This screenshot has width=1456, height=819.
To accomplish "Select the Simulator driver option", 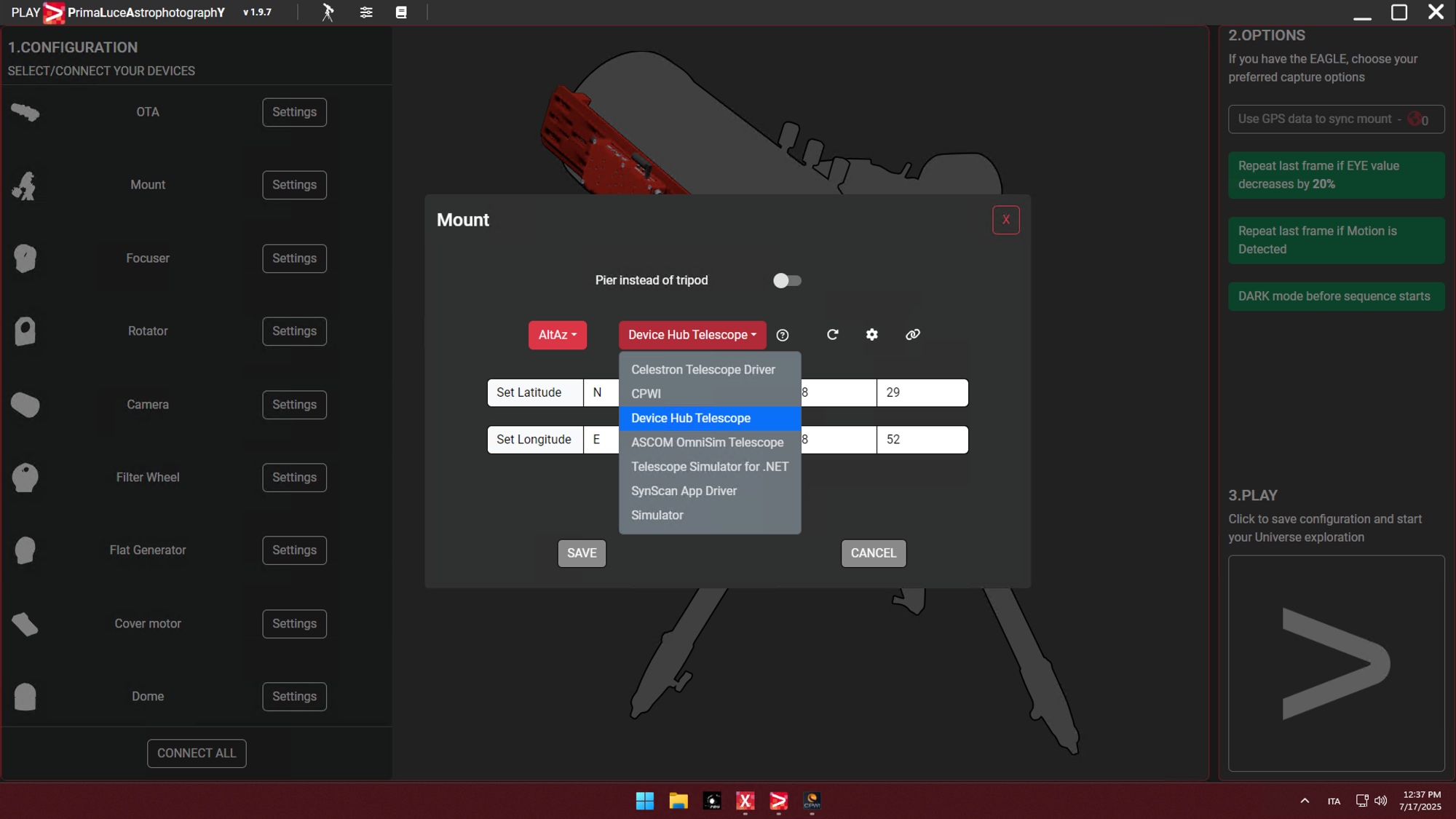I will click(710, 515).
